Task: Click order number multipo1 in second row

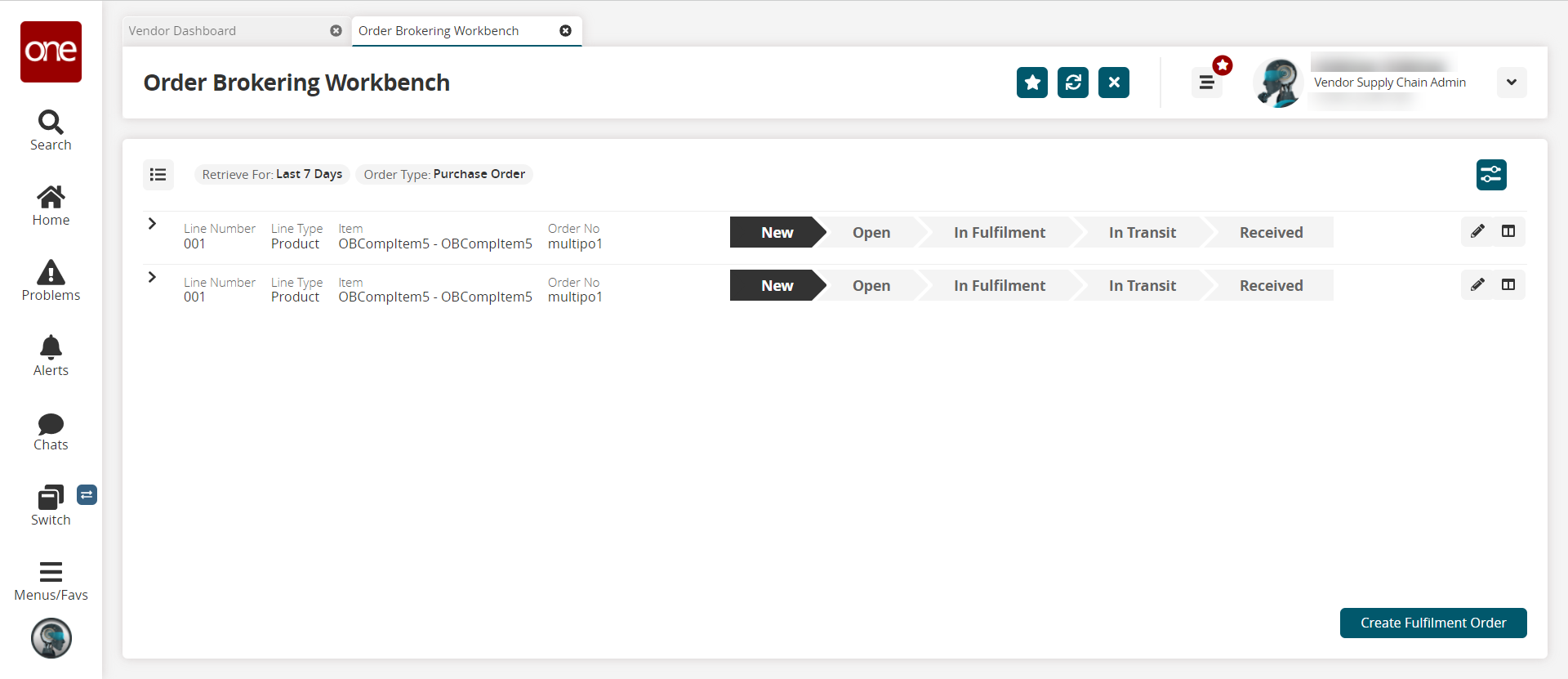Action: (x=575, y=297)
